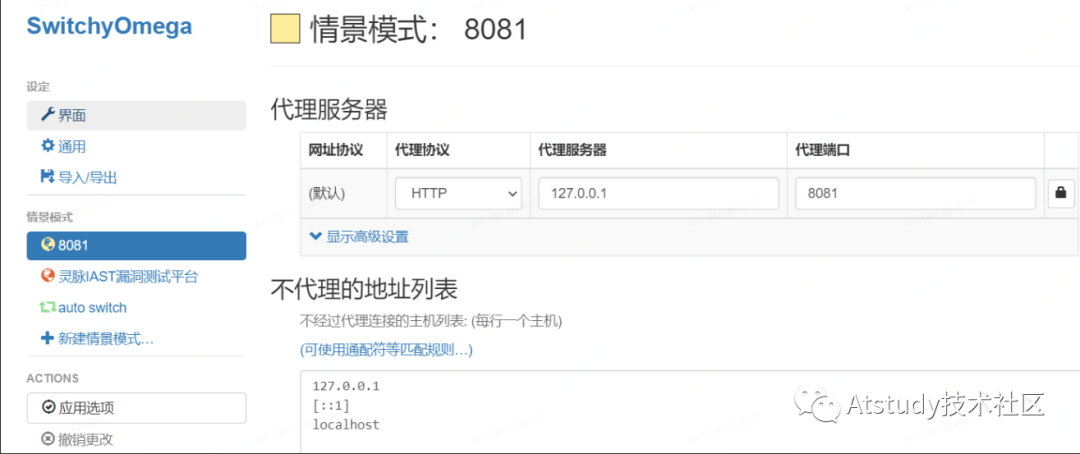Viewport: 1080px width, 454px height.
Task: Click the orange globe icon of 灵脉IAST profile
Action: (48, 276)
